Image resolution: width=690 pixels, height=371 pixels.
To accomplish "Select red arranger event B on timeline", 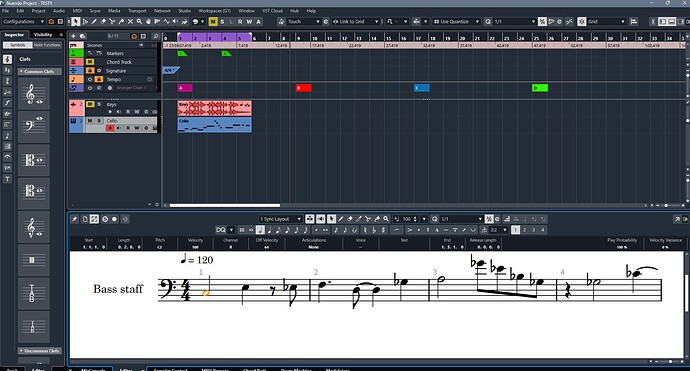I will pyautogui.click(x=304, y=88).
